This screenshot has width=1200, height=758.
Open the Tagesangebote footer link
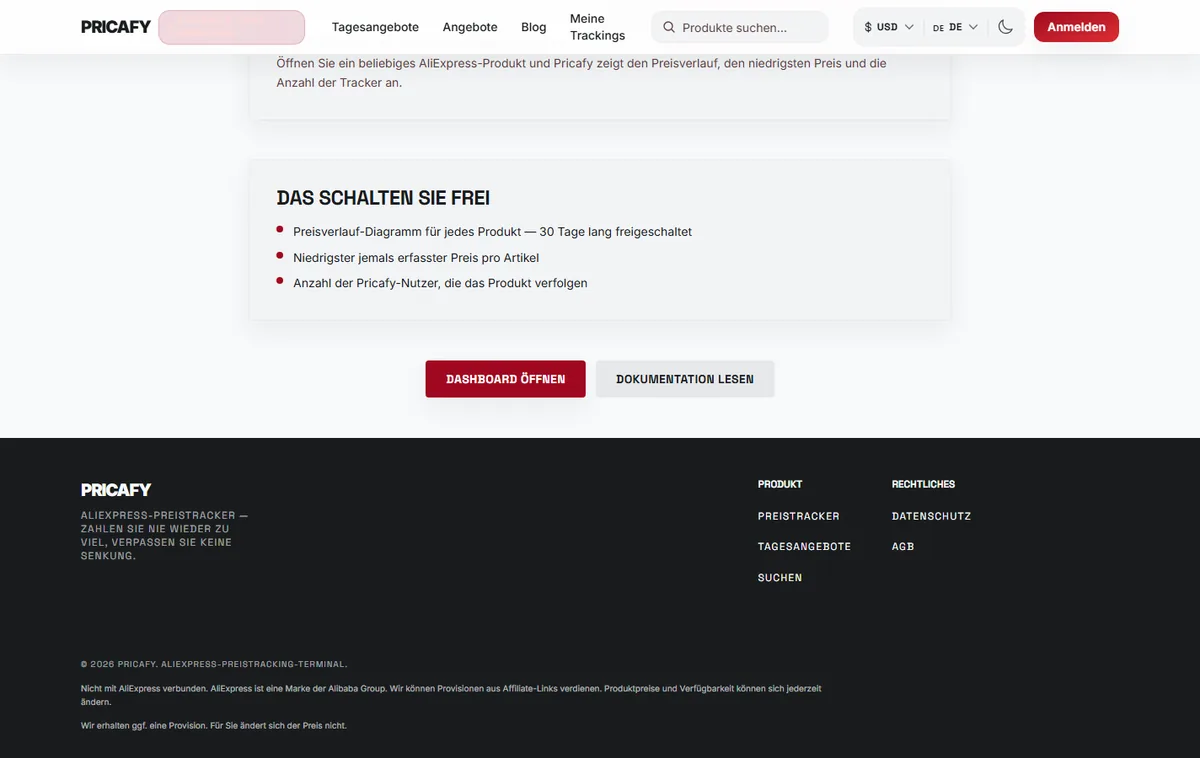(x=804, y=546)
